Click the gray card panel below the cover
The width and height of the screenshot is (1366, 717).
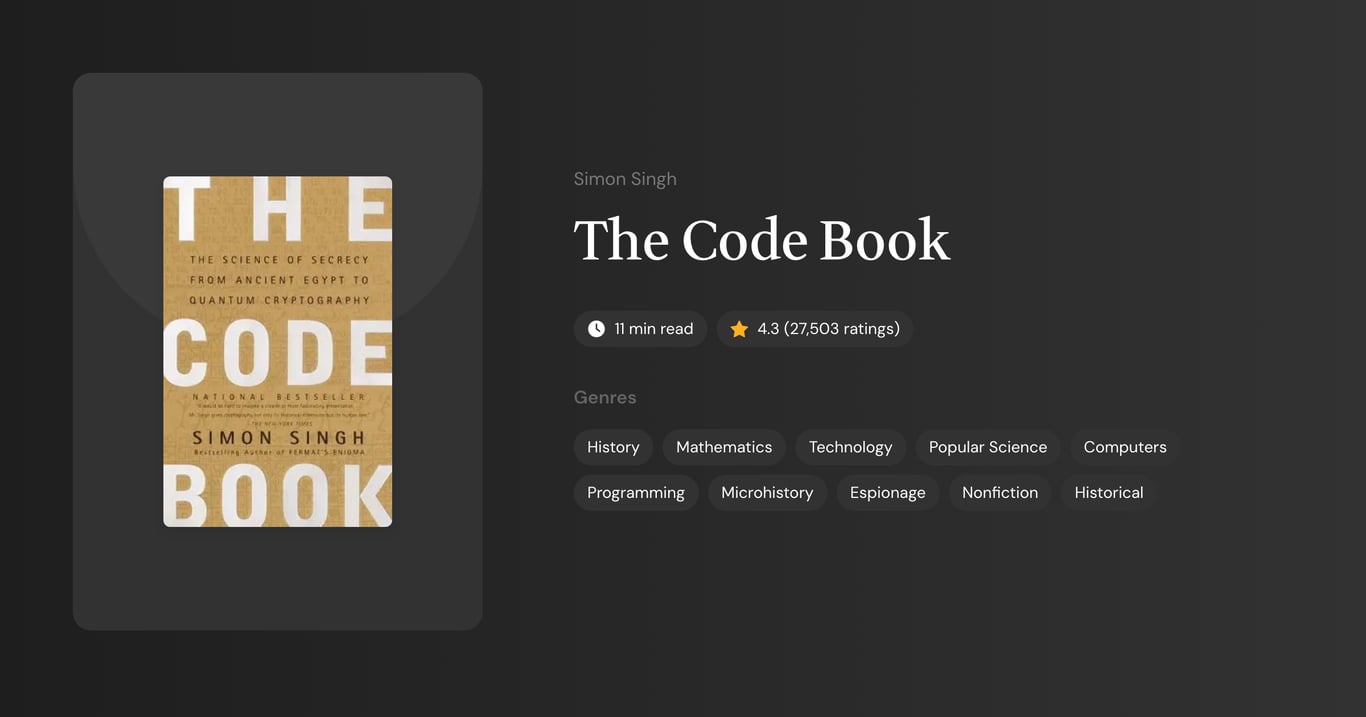278,580
